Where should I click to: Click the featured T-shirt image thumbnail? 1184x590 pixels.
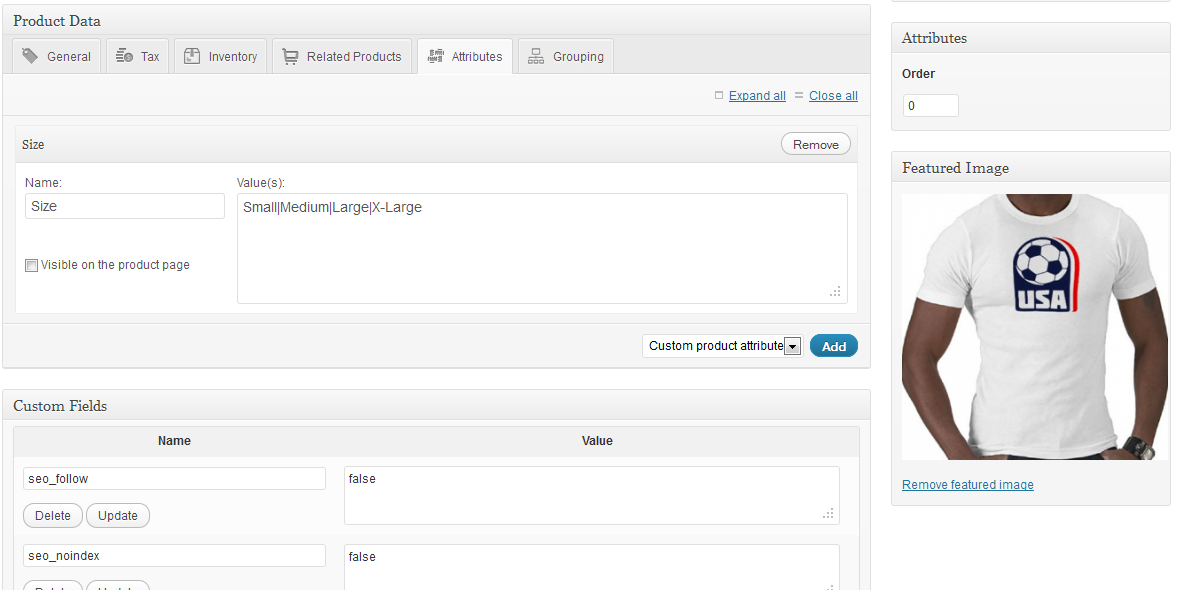pyautogui.click(x=1034, y=326)
